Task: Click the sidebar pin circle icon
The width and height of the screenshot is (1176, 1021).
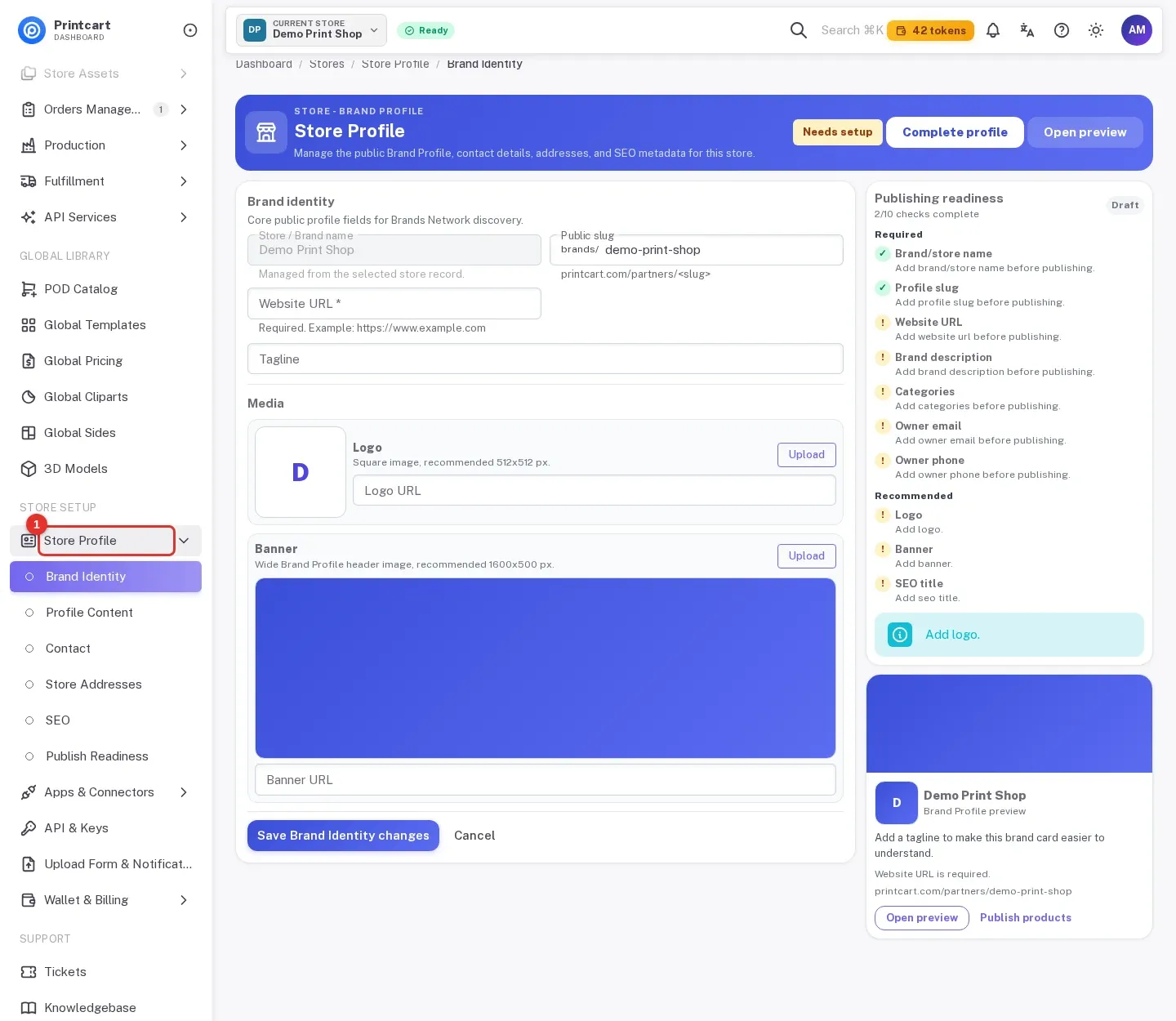Action: (x=190, y=30)
